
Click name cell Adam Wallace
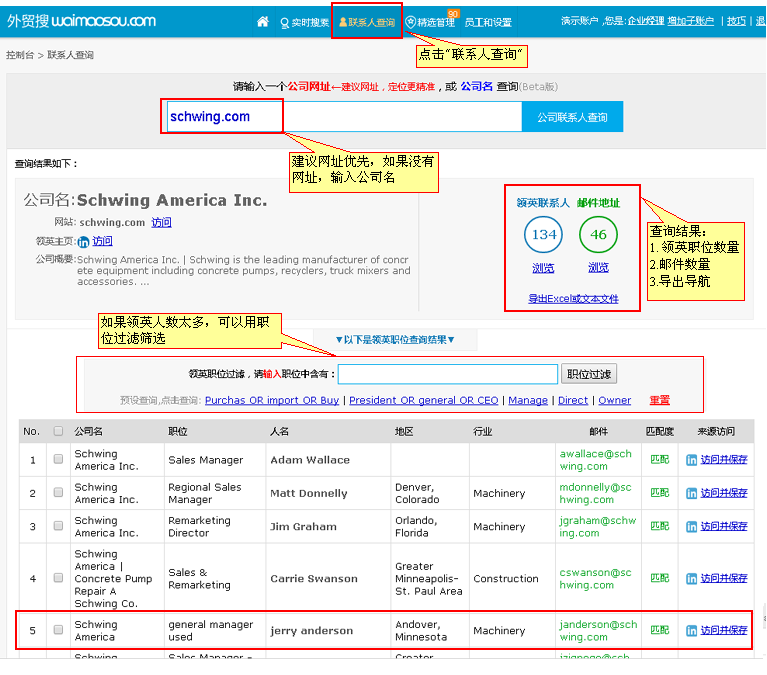click(310, 460)
